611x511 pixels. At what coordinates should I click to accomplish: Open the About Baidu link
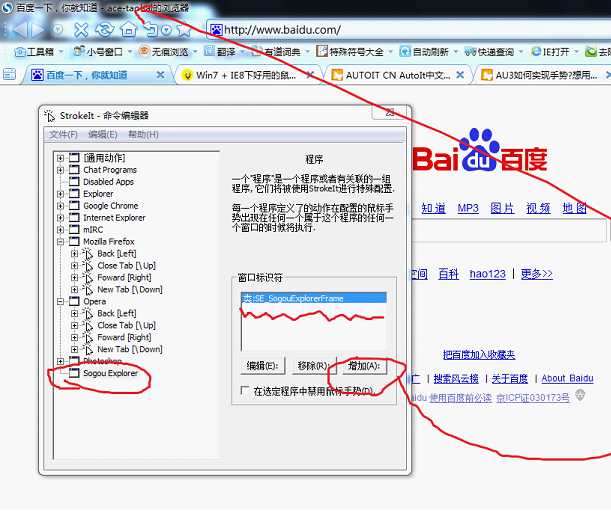(567, 378)
